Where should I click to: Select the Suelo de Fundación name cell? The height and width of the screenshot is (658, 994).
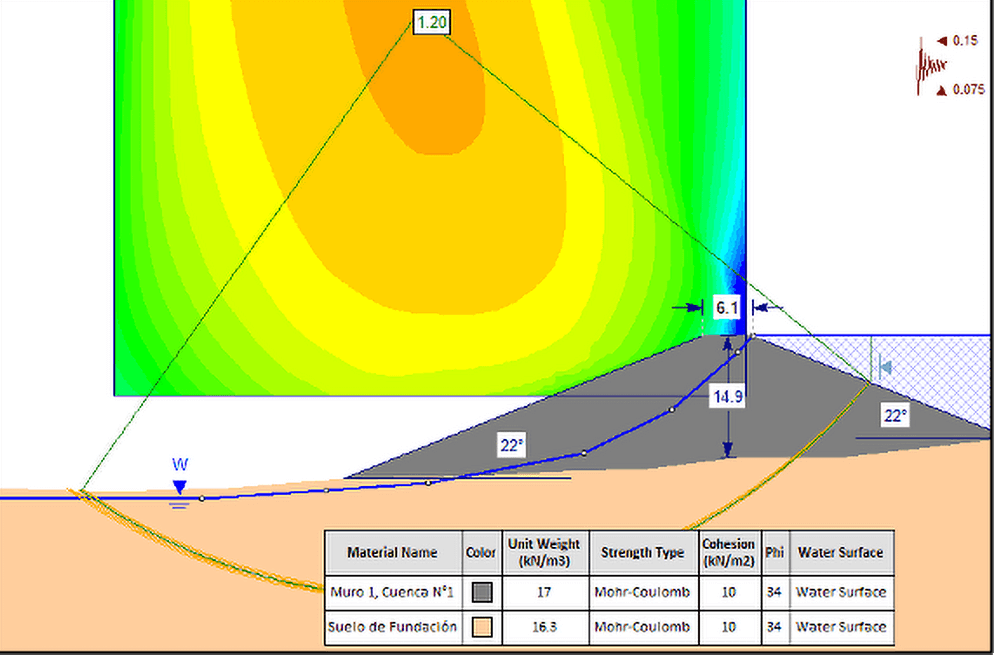tap(392, 627)
